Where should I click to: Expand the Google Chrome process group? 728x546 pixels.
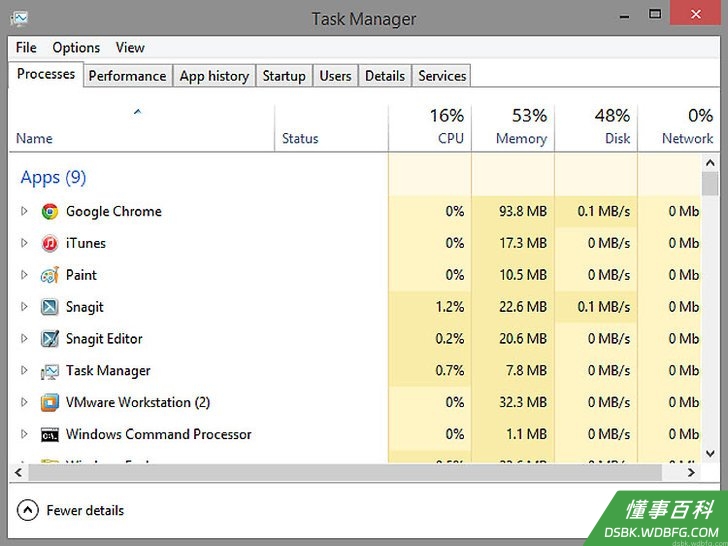coord(24,212)
